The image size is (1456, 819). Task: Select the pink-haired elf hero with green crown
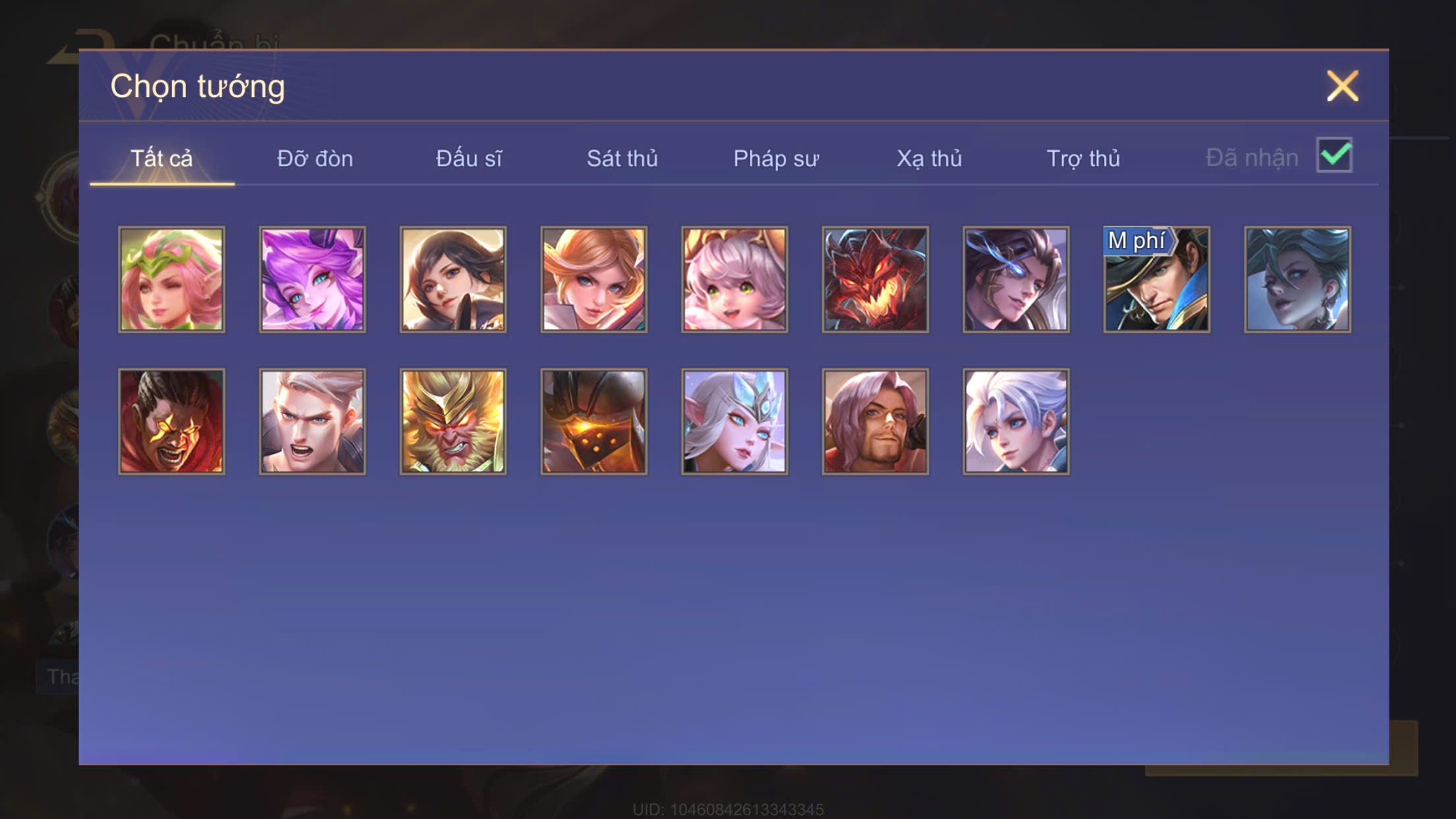[x=171, y=280]
